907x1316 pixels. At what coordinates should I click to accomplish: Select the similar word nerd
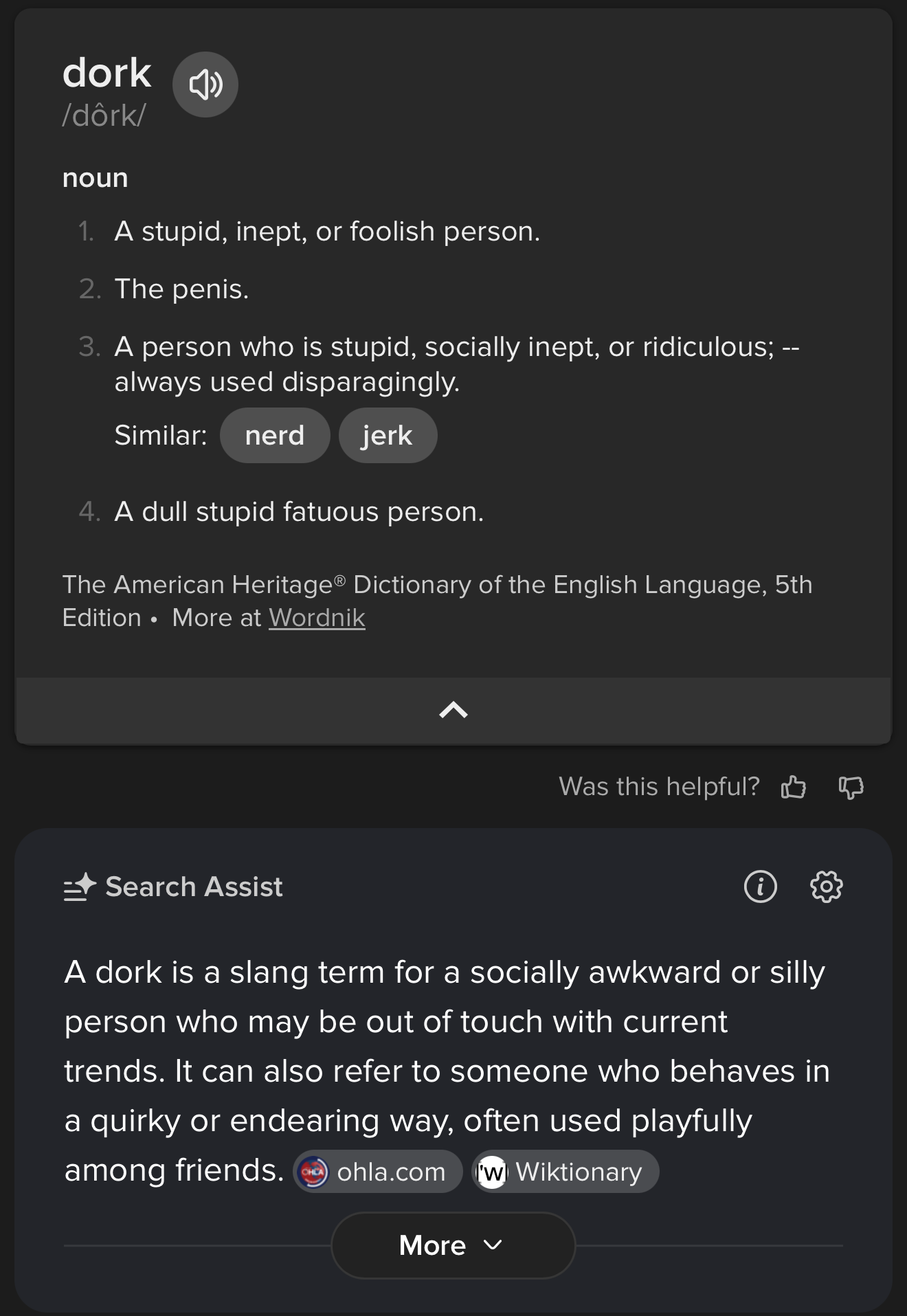(275, 436)
